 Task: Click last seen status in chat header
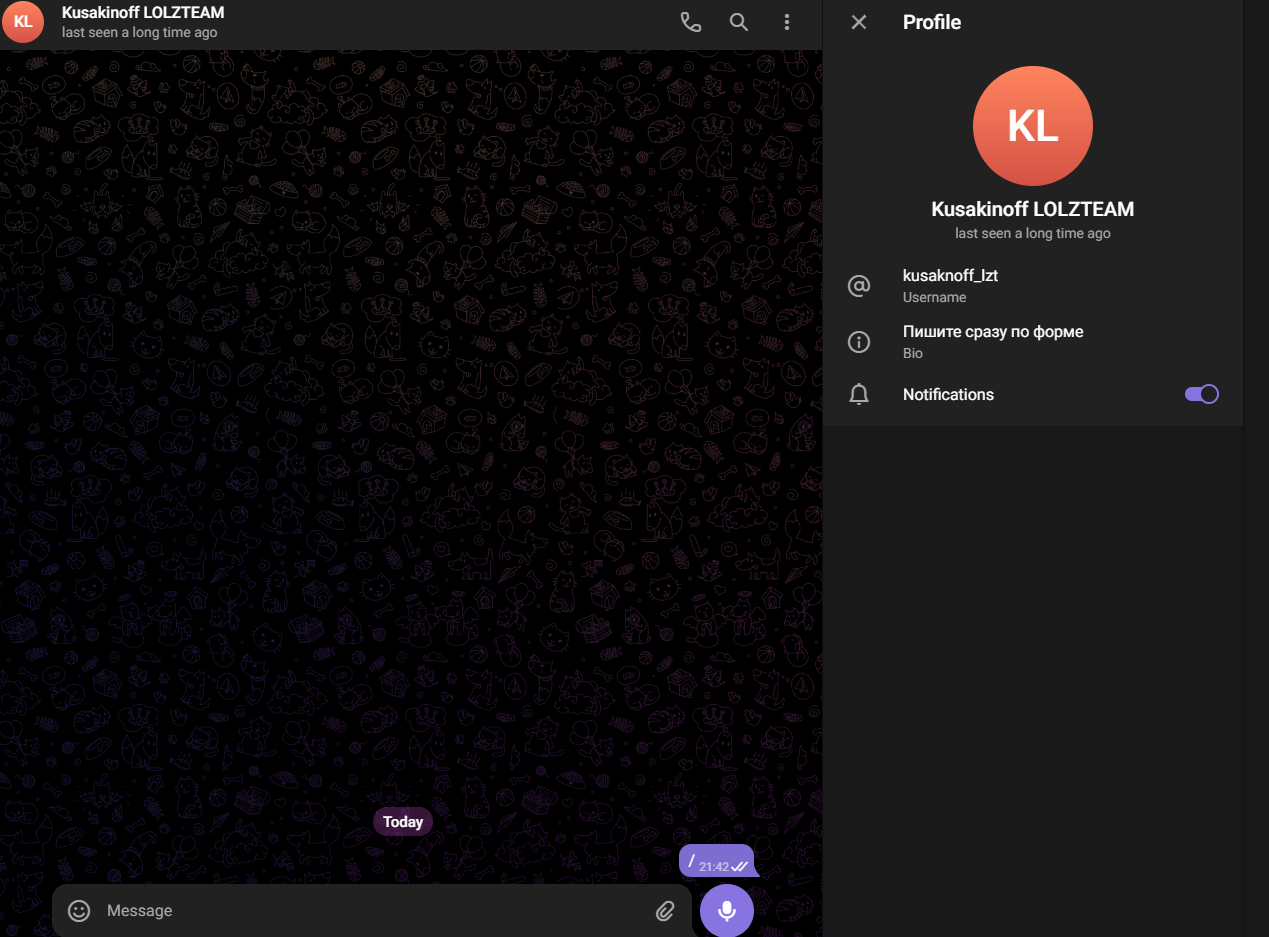click(140, 32)
